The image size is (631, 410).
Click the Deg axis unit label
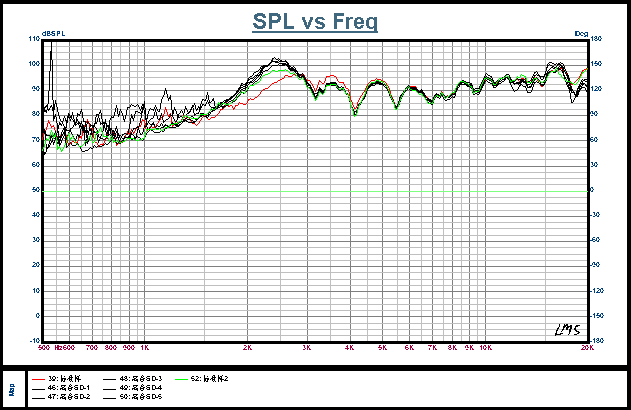point(580,34)
